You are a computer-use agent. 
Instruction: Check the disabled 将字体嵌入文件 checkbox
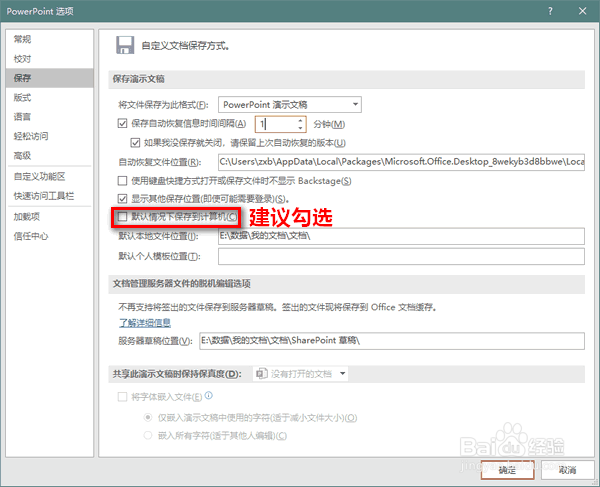point(122,397)
